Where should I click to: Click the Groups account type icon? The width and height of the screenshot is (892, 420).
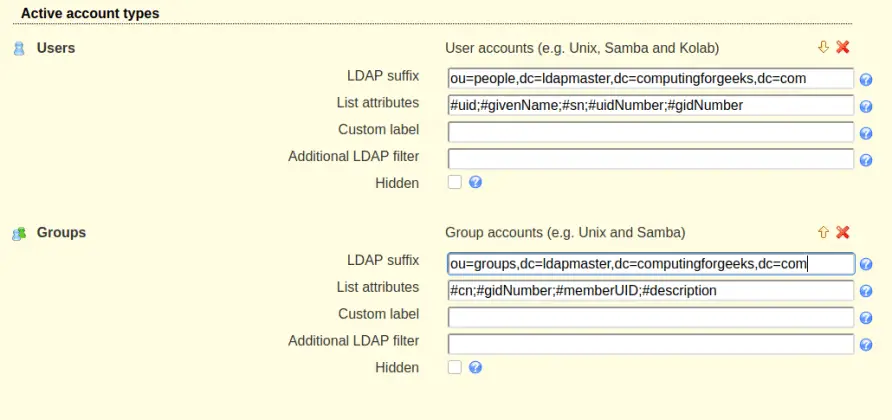[19, 233]
